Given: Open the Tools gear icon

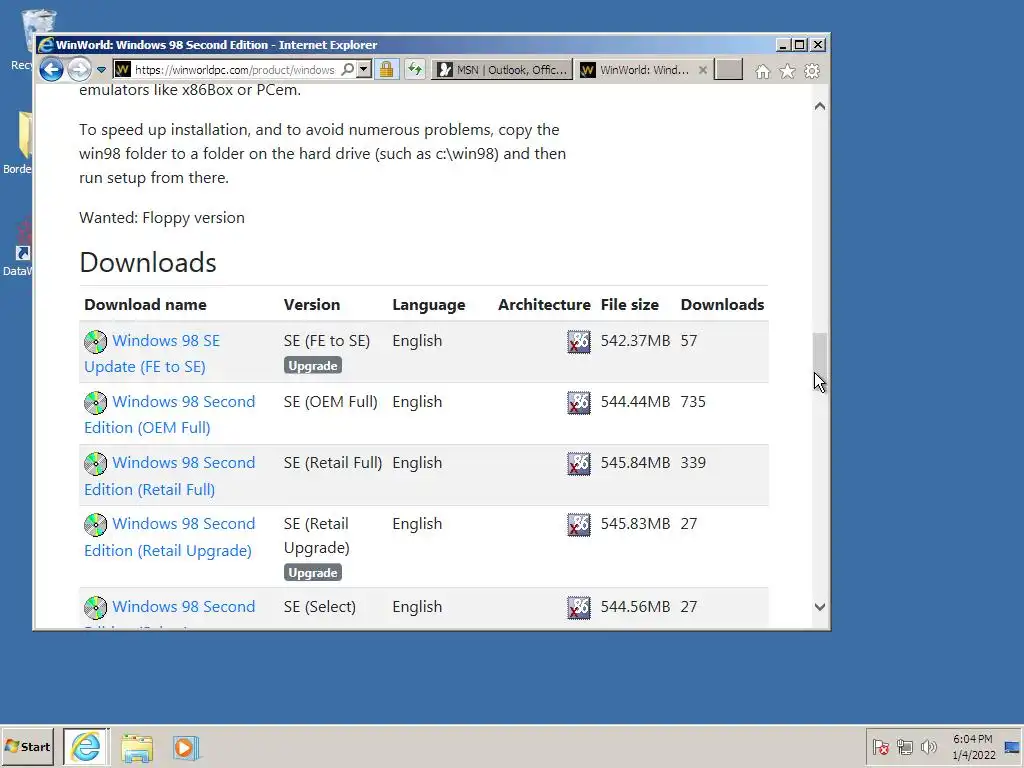Looking at the screenshot, I should pyautogui.click(x=812, y=71).
